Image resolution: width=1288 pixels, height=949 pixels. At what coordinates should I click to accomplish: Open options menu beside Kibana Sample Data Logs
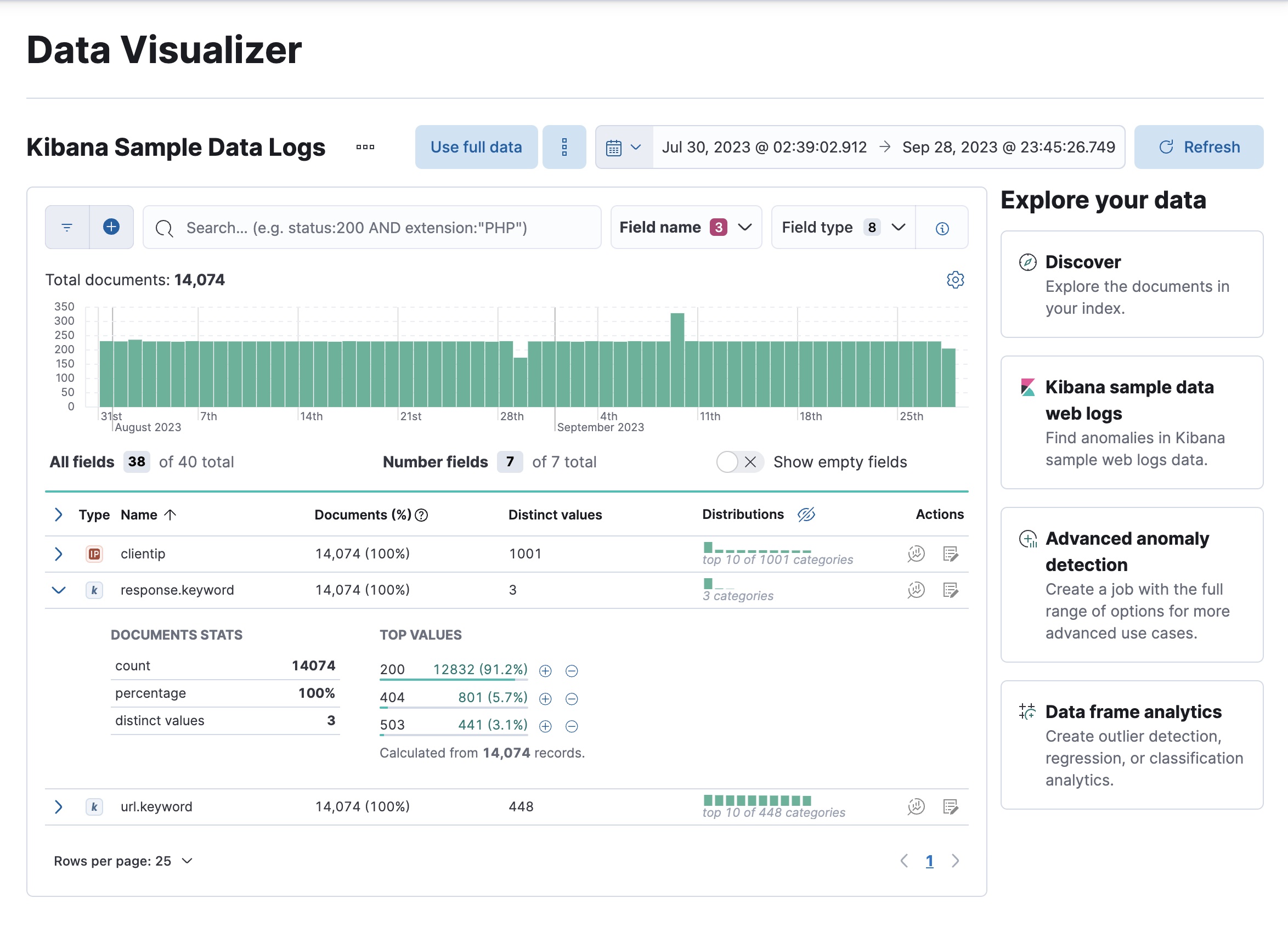tap(365, 148)
